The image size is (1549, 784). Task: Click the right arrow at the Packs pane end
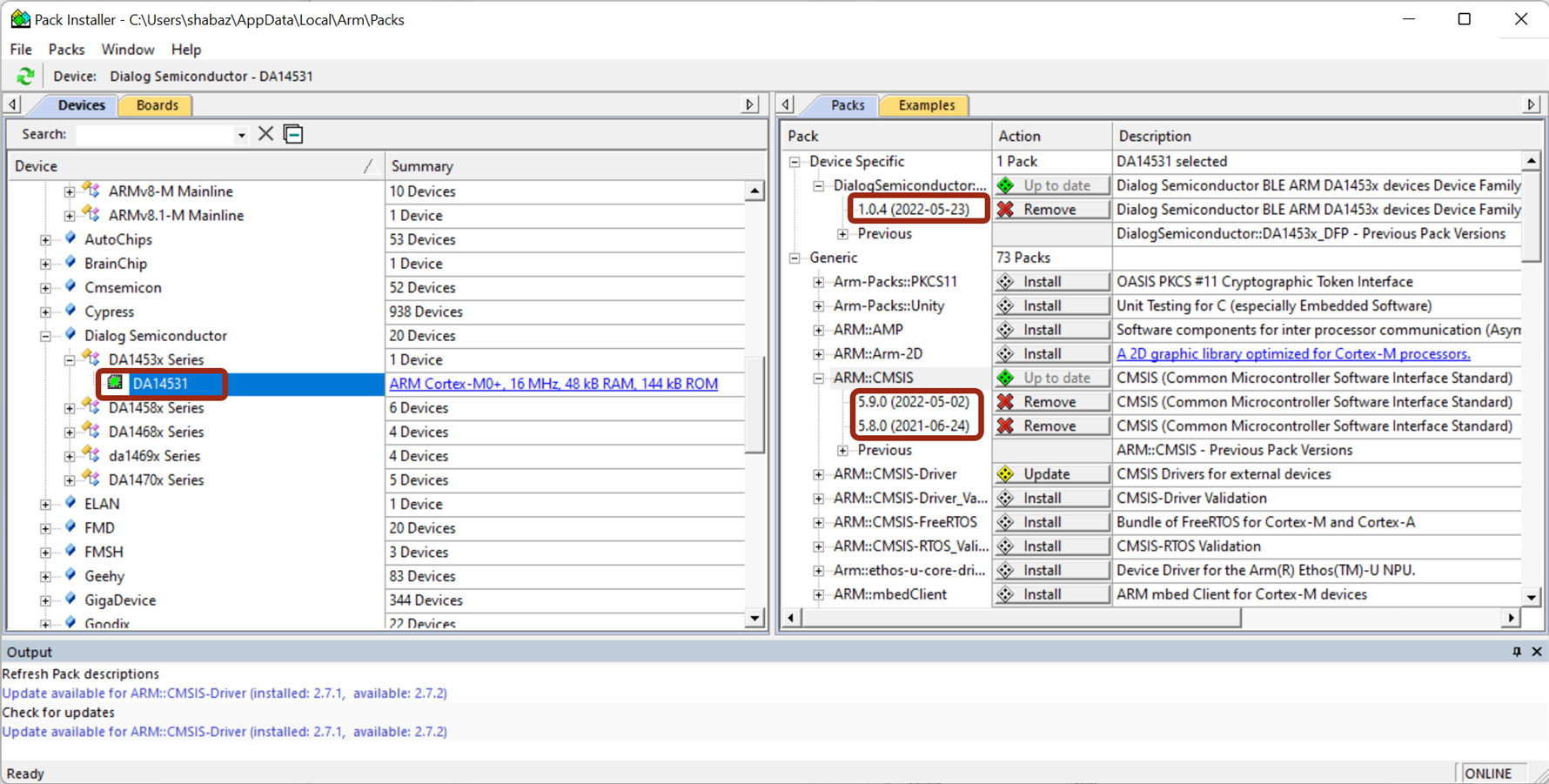coord(1531,104)
